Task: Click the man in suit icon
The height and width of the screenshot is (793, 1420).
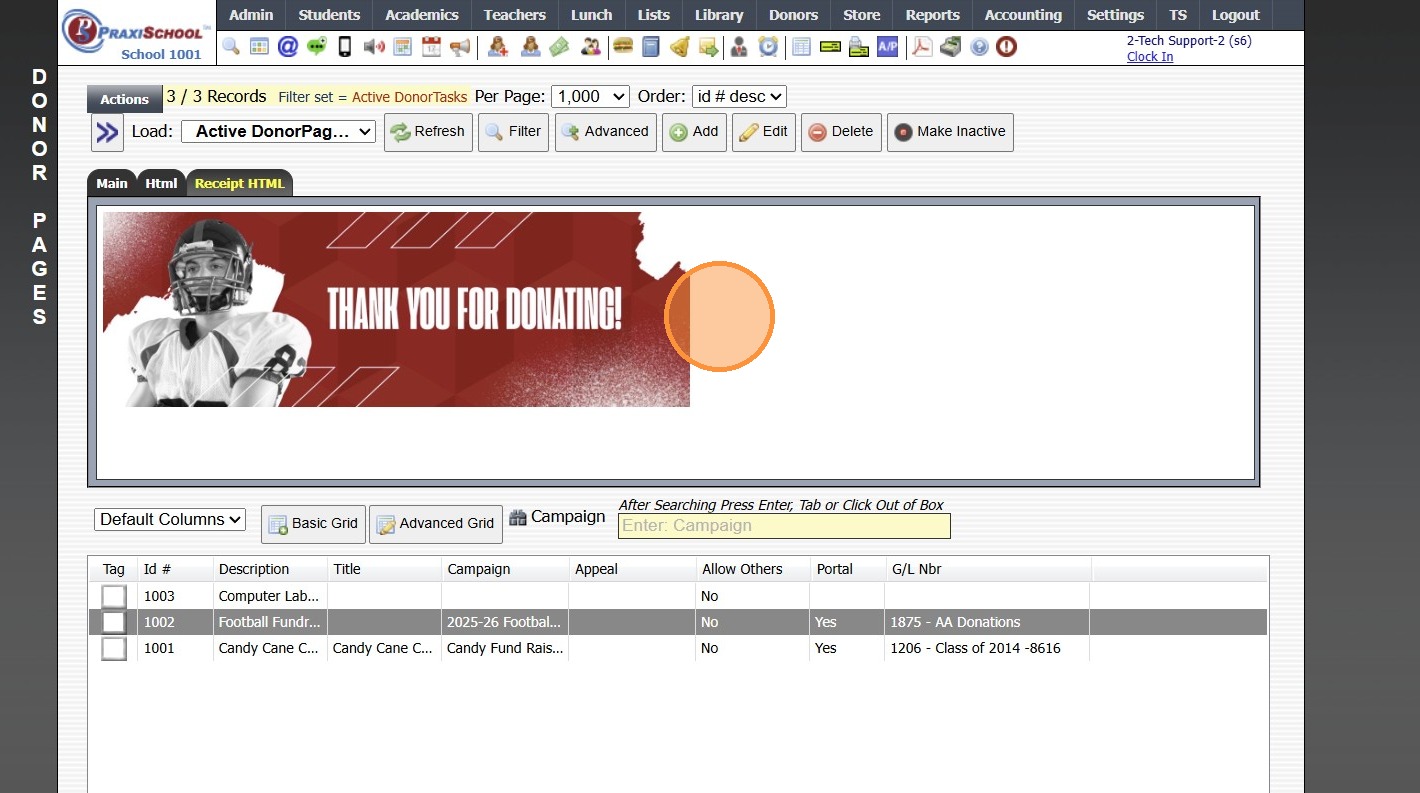Action: click(739, 46)
